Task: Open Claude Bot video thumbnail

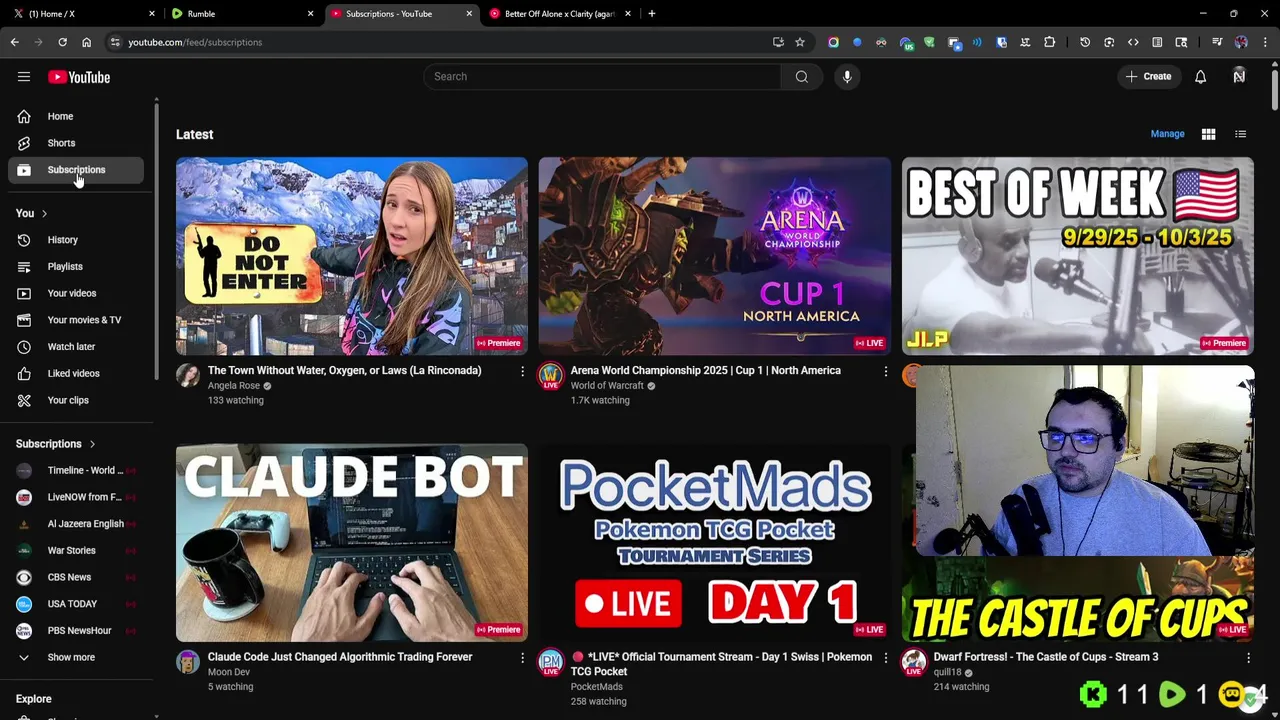Action: 352,543
